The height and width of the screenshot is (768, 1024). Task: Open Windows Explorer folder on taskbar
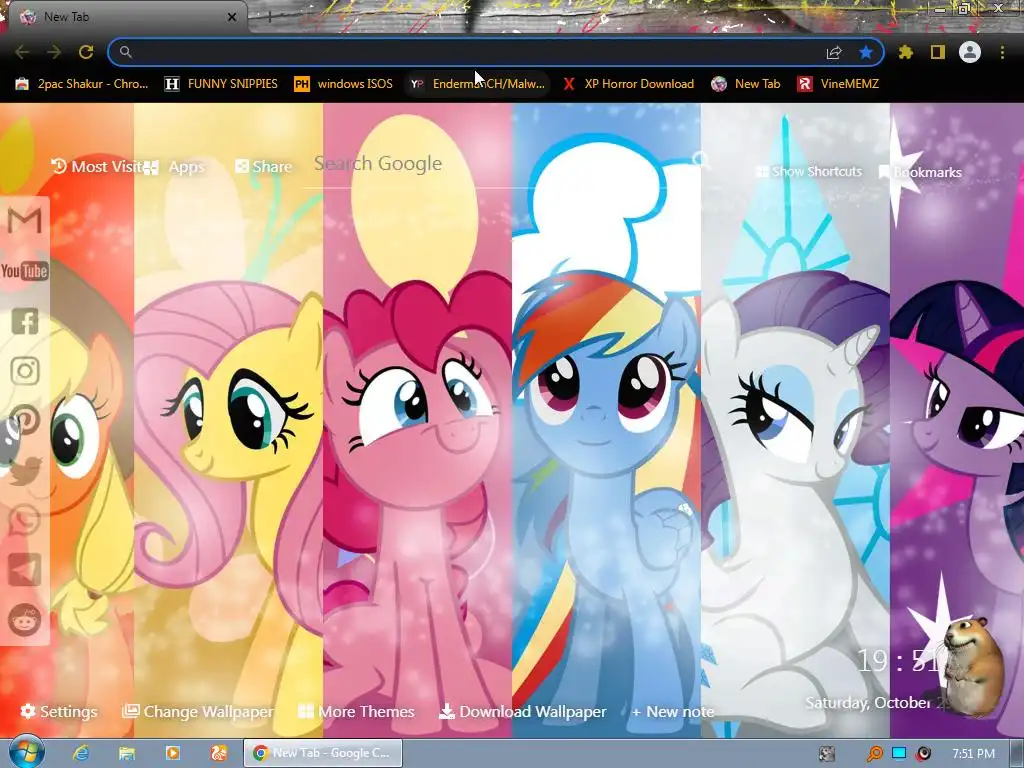[x=127, y=753]
